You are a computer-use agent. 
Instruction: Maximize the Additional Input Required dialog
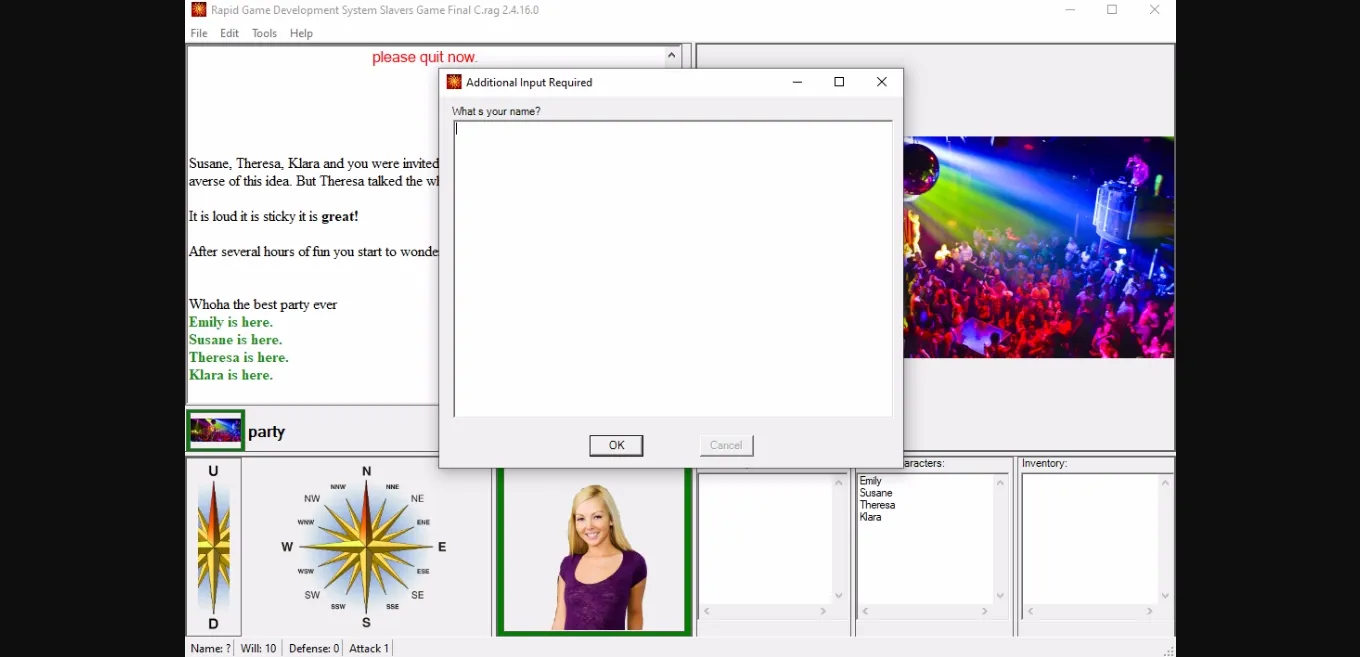point(839,82)
